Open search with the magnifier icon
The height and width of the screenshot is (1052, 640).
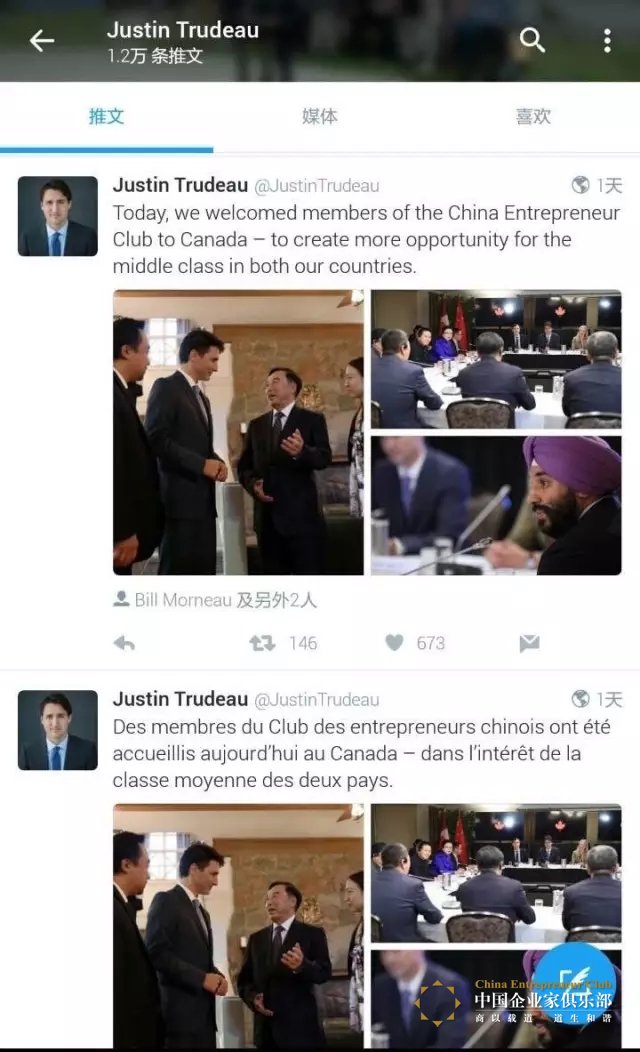(x=532, y=40)
